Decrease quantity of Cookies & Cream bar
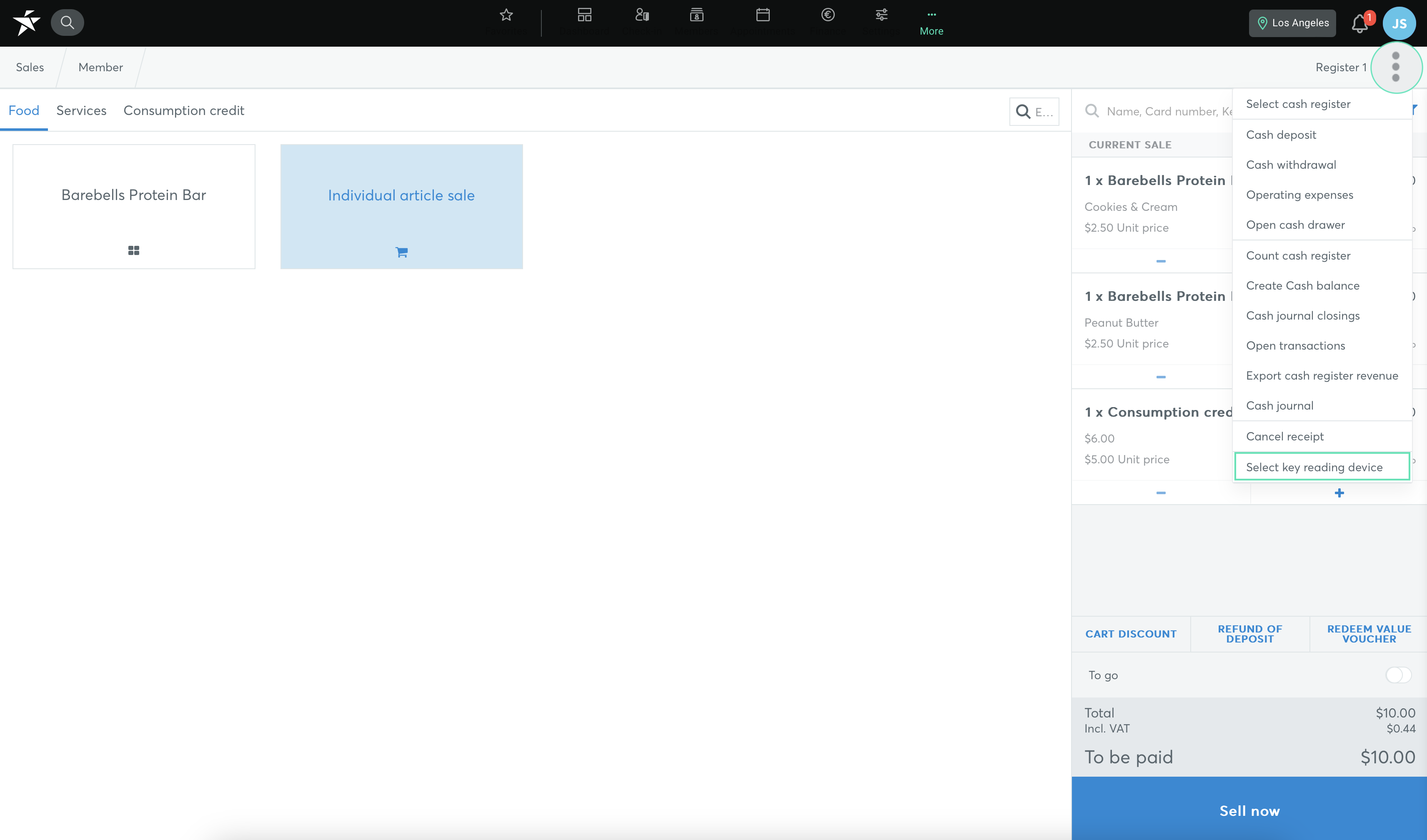Image resolution: width=1427 pixels, height=840 pixels. coord(1161,261)
